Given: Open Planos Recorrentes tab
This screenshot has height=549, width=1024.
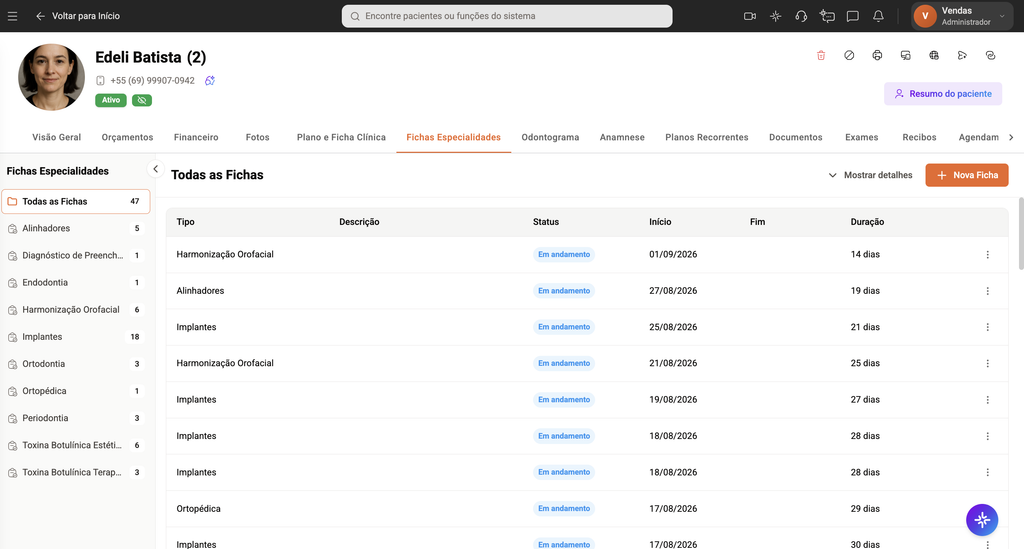Looking at the screenshot, I should pos(707,137).
